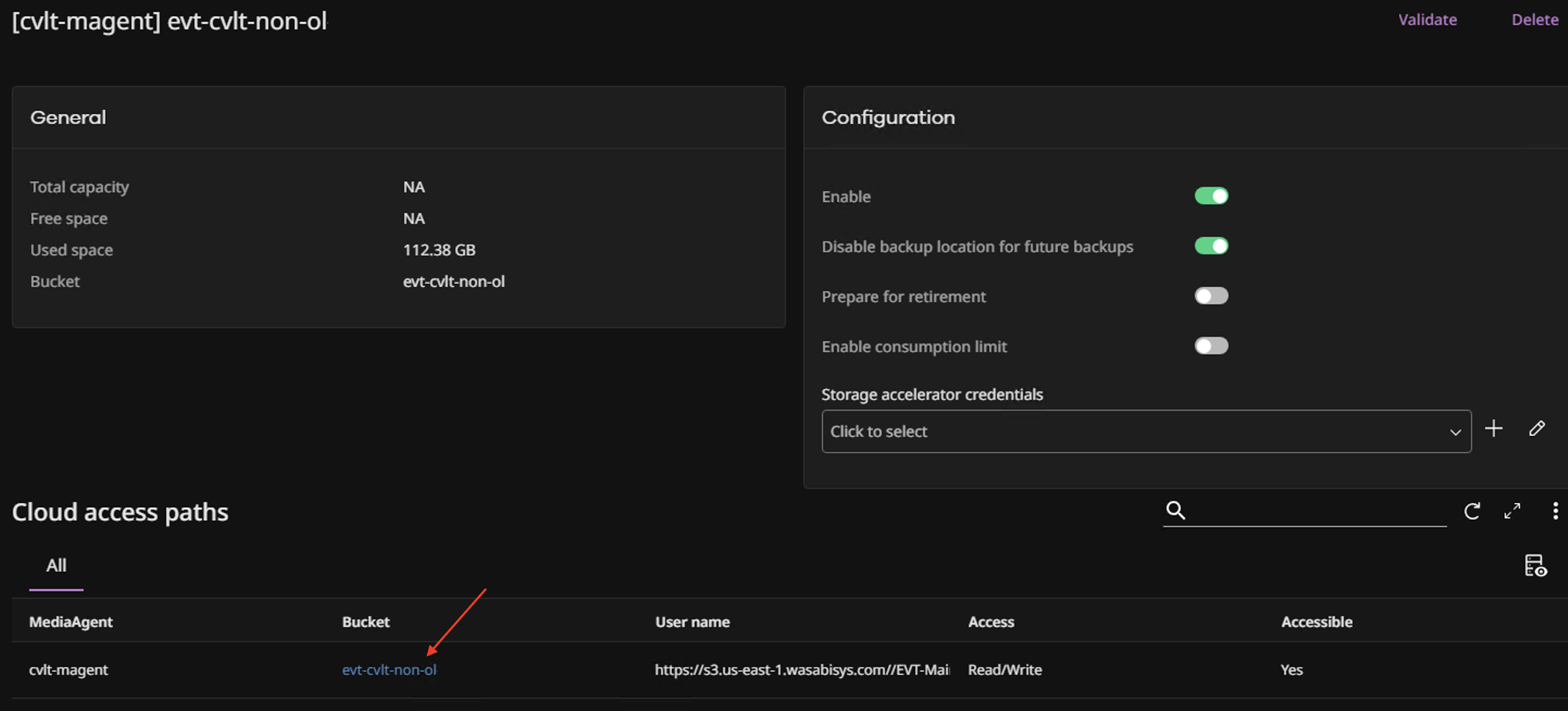The height and width of the screenshot is (711, 1568).
Task: Click the Delete link at top
Action: [1535, 20]
